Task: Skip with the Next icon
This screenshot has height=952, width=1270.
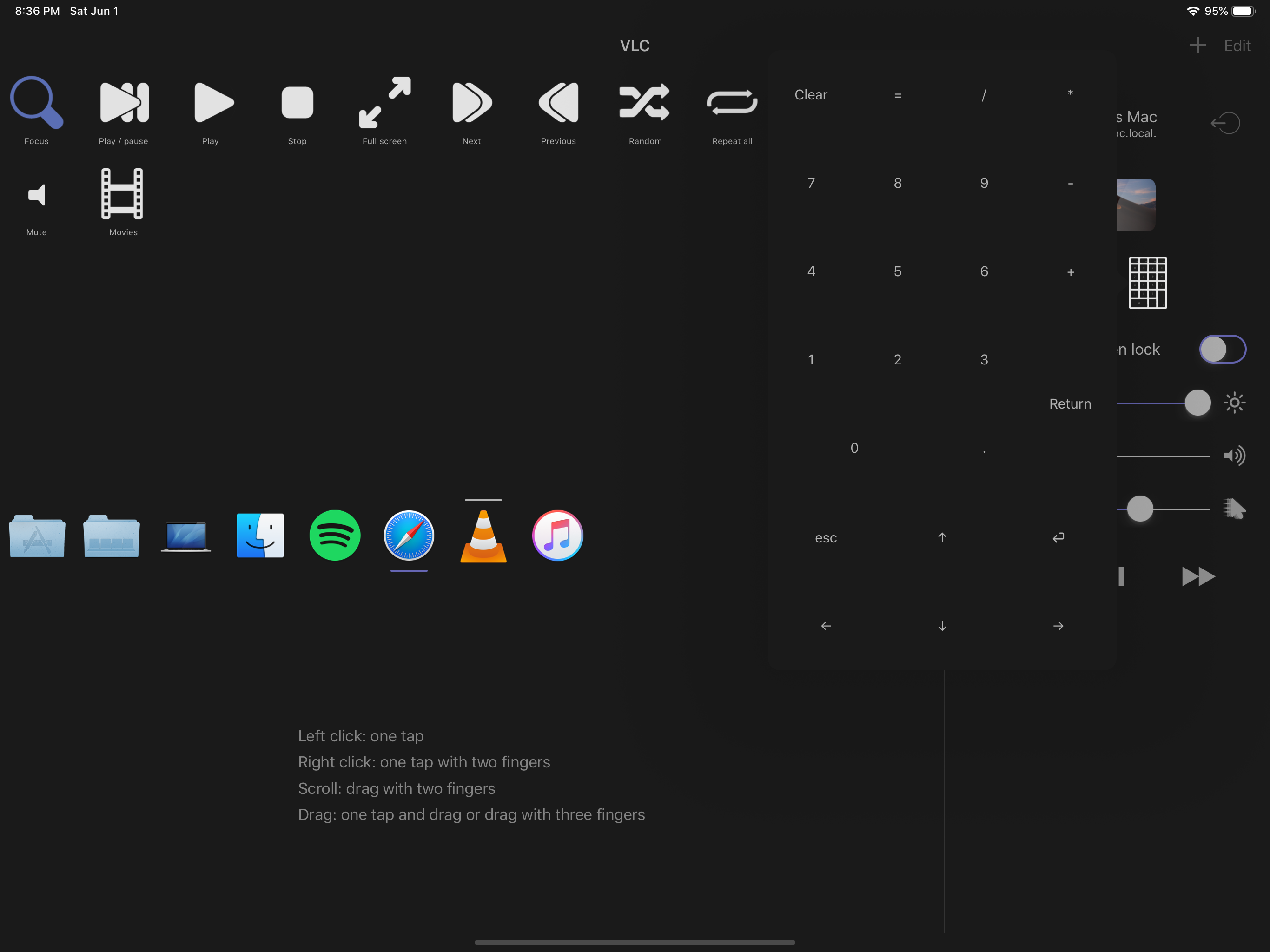Action: point(471,103)
